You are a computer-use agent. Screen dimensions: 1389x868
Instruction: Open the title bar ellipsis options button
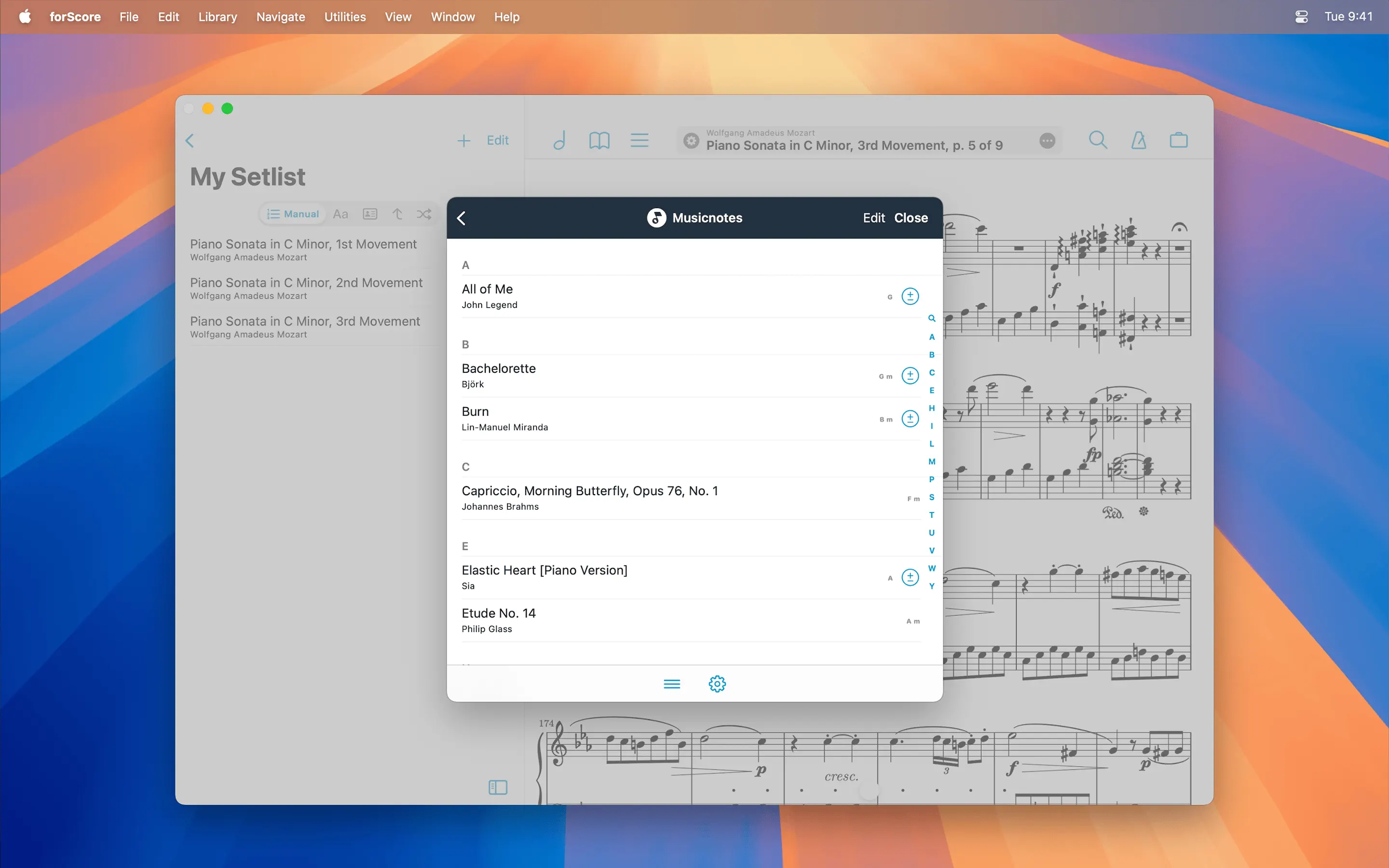point(1047,141)
